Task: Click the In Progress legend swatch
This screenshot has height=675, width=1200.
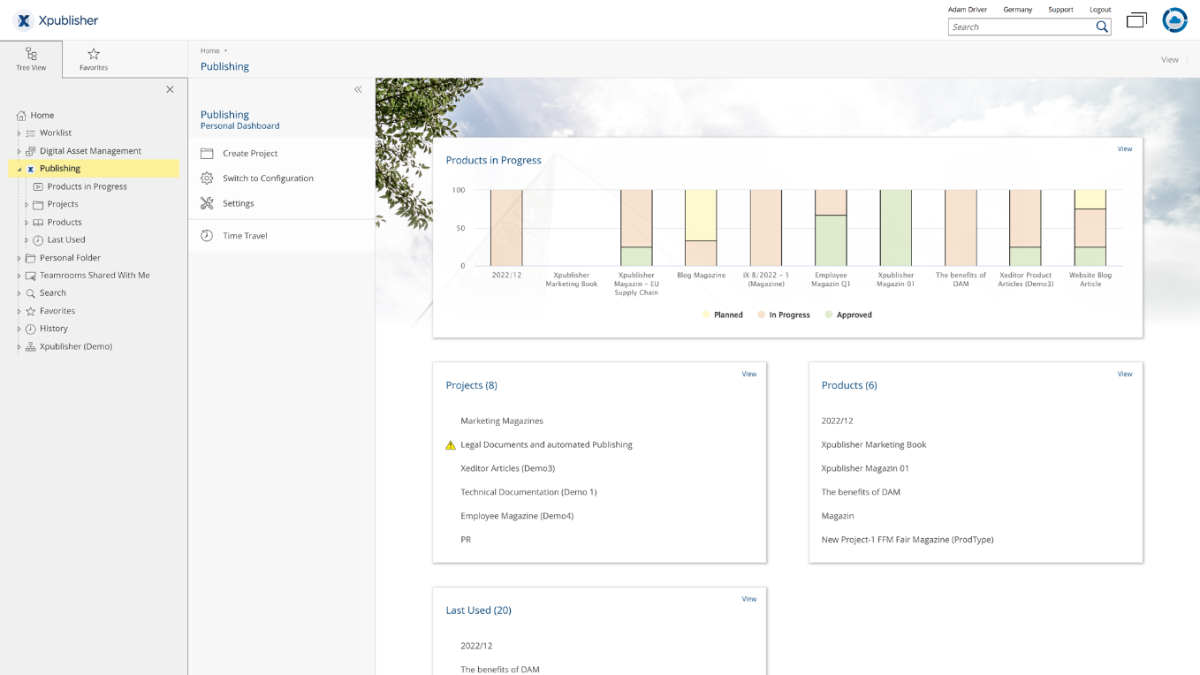Action: (x=760, y=315)
